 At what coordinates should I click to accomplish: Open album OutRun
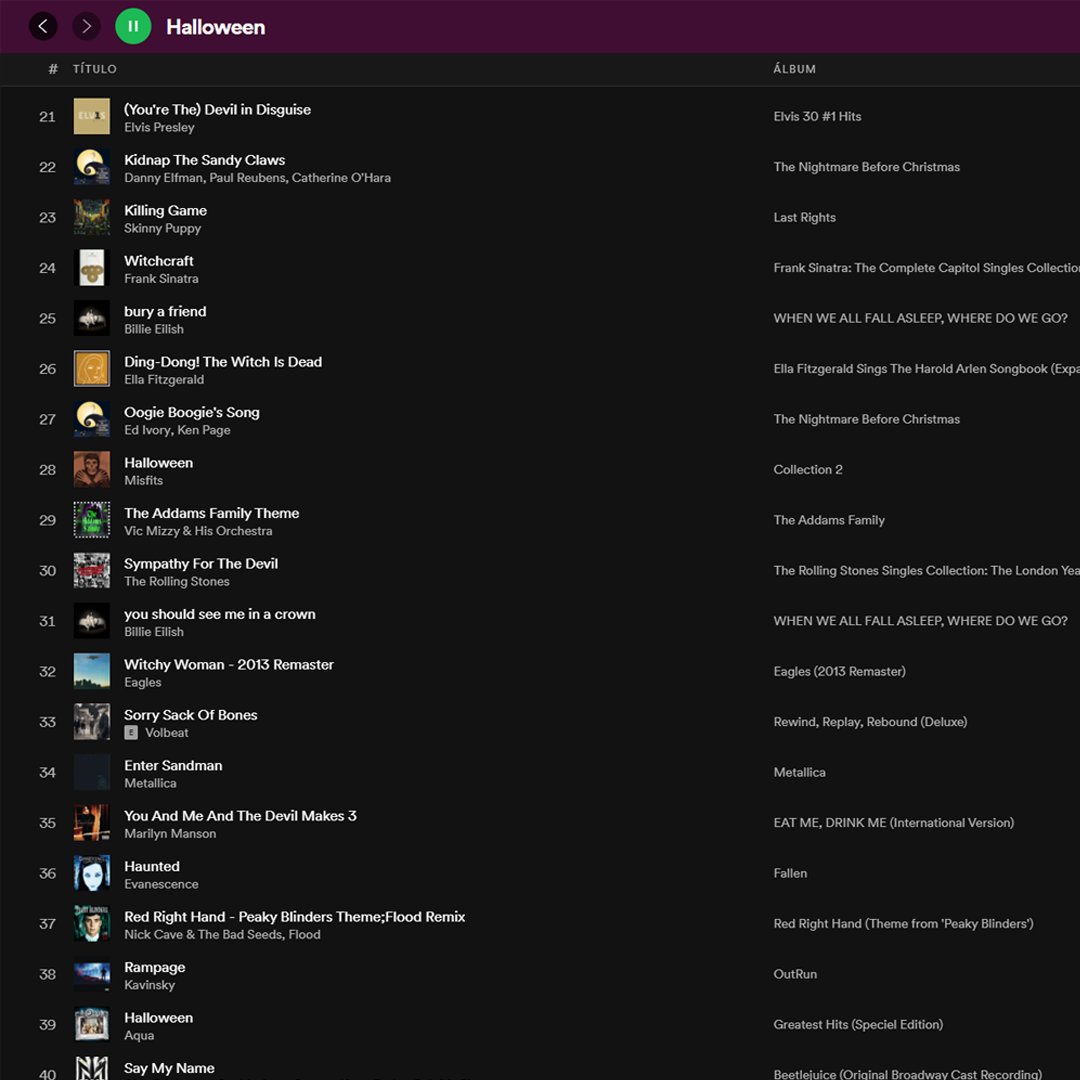(795, 973)
